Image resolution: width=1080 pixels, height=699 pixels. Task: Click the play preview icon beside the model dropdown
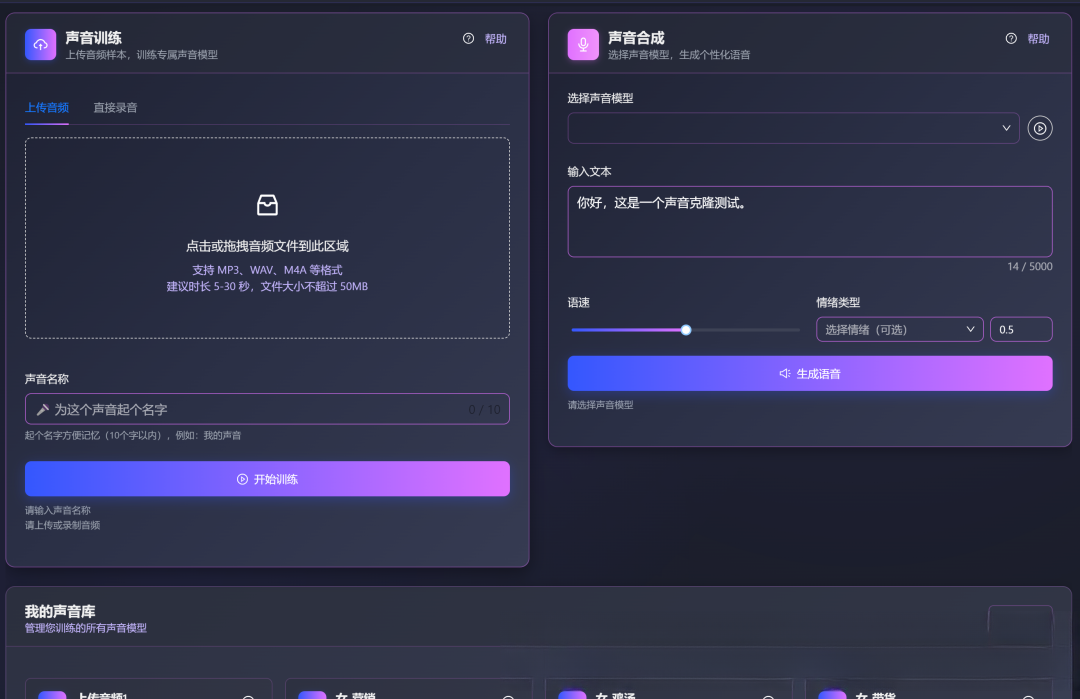pyautogui.click(x=1041, y=128)
